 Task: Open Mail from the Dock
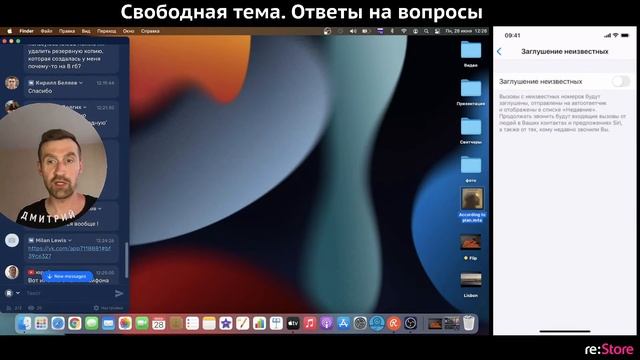pos(108,323)
